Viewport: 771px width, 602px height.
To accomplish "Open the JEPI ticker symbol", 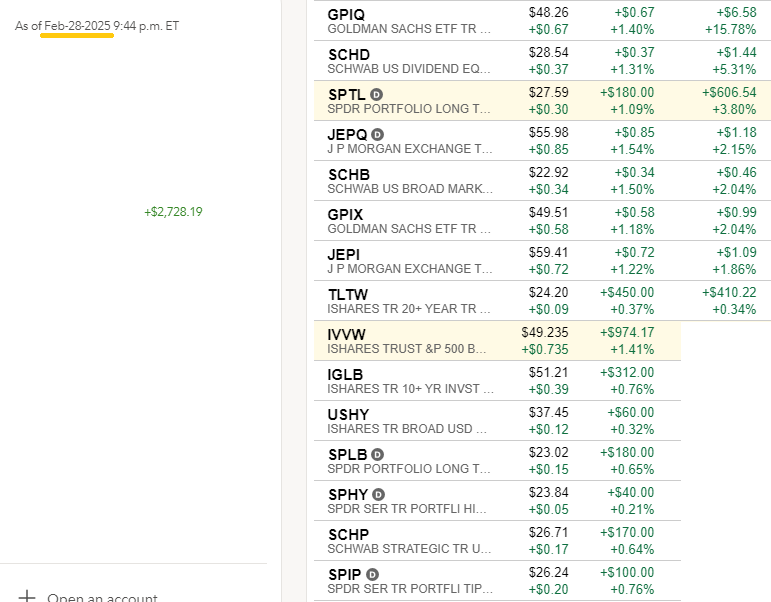I will coord(344,254).
